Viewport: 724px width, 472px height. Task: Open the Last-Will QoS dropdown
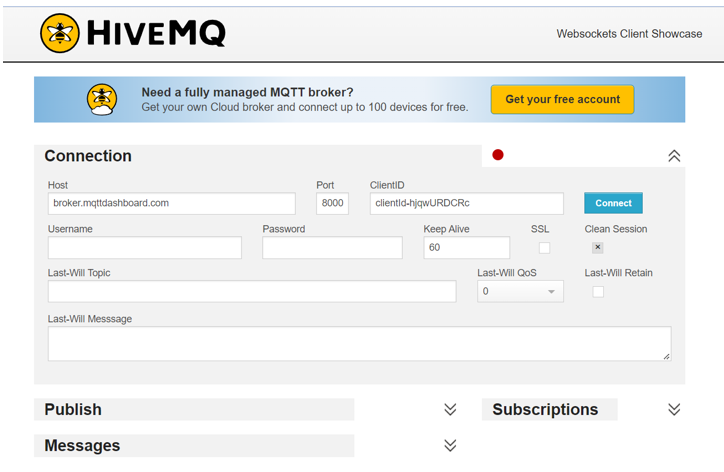520,291
